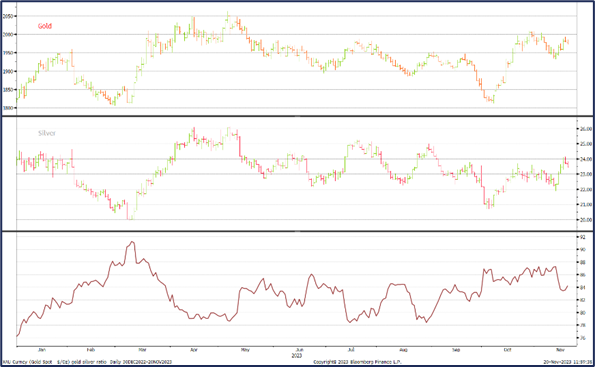This screenshot has height=367, width=595.
Task: Click the Jul month label
Action: pyautogui.click(x=351, y=350)
